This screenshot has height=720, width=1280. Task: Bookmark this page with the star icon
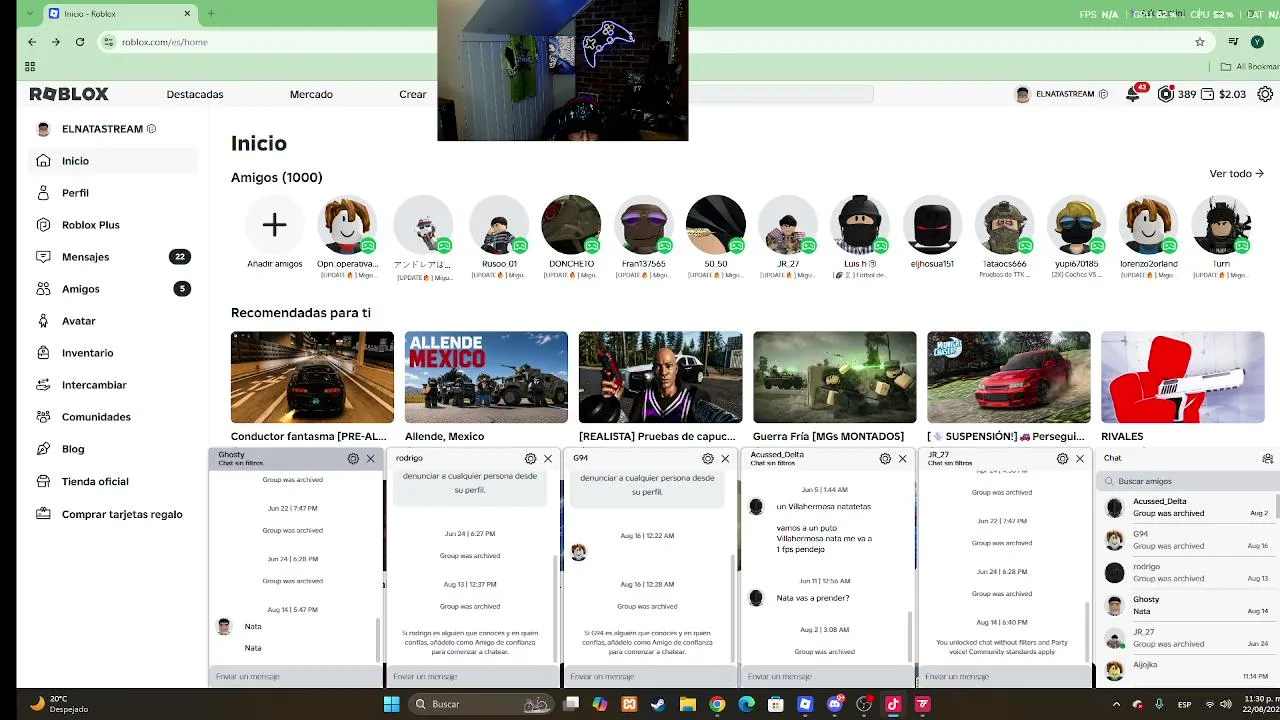(x=1200, y=42)
